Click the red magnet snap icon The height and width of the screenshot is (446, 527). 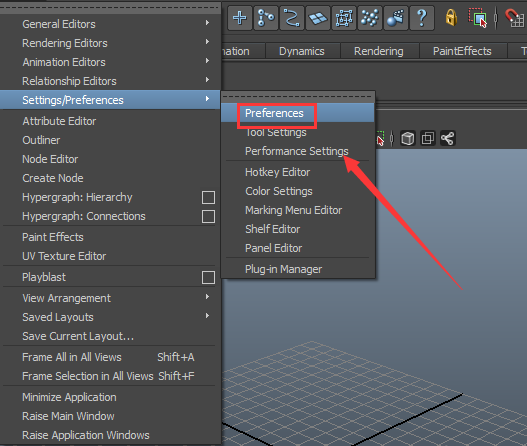tap(515, 17)
